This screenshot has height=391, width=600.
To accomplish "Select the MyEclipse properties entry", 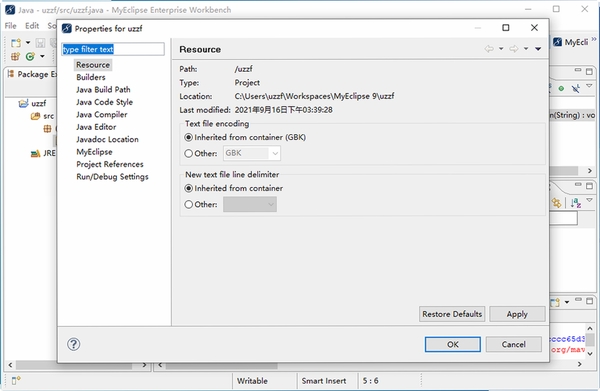I will 95,152.
